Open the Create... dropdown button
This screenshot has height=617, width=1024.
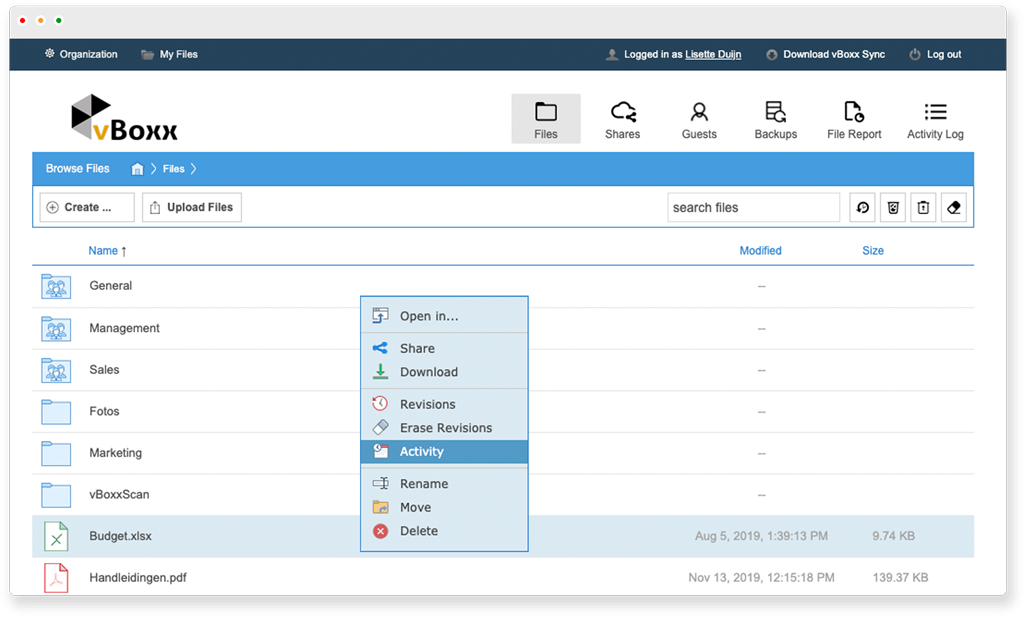click(87, 208)
